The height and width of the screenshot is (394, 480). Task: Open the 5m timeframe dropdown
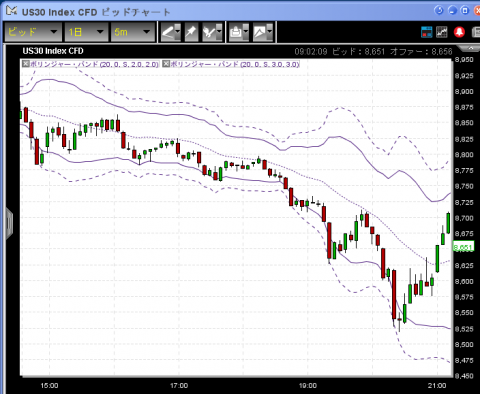pyautogui.click(x=133, y=32)
